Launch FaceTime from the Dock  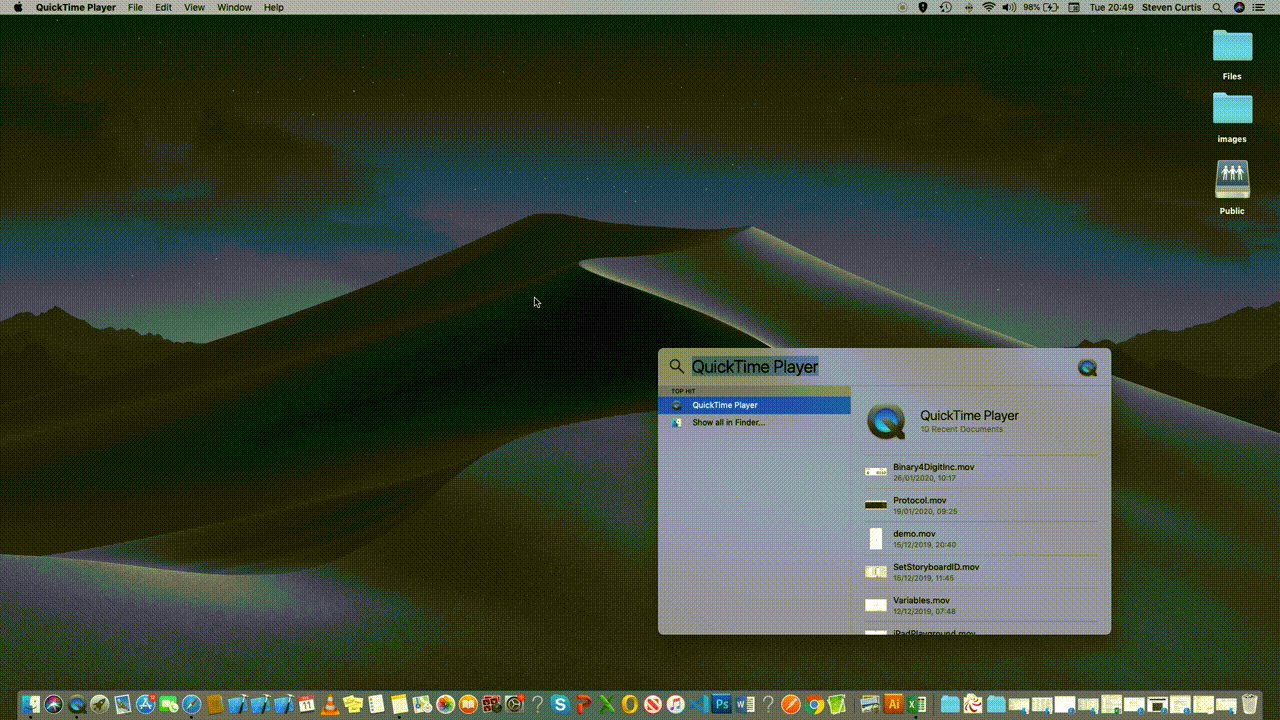click(x=168, y=704)
